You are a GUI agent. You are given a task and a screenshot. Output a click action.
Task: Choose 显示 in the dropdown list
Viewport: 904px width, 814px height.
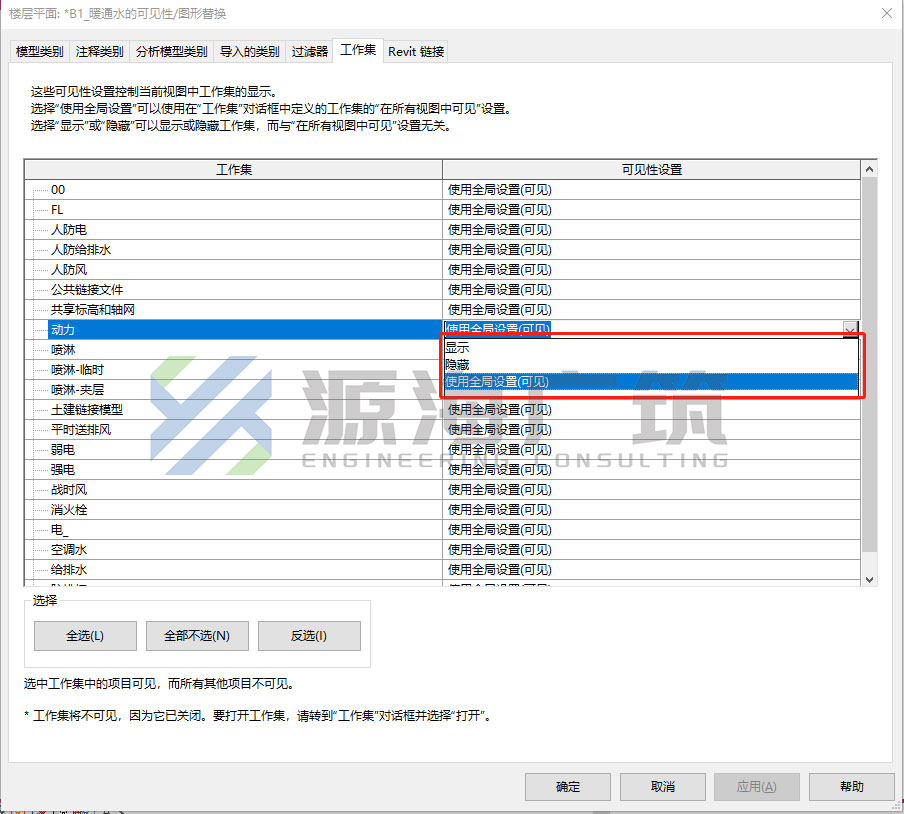[651, 348]
